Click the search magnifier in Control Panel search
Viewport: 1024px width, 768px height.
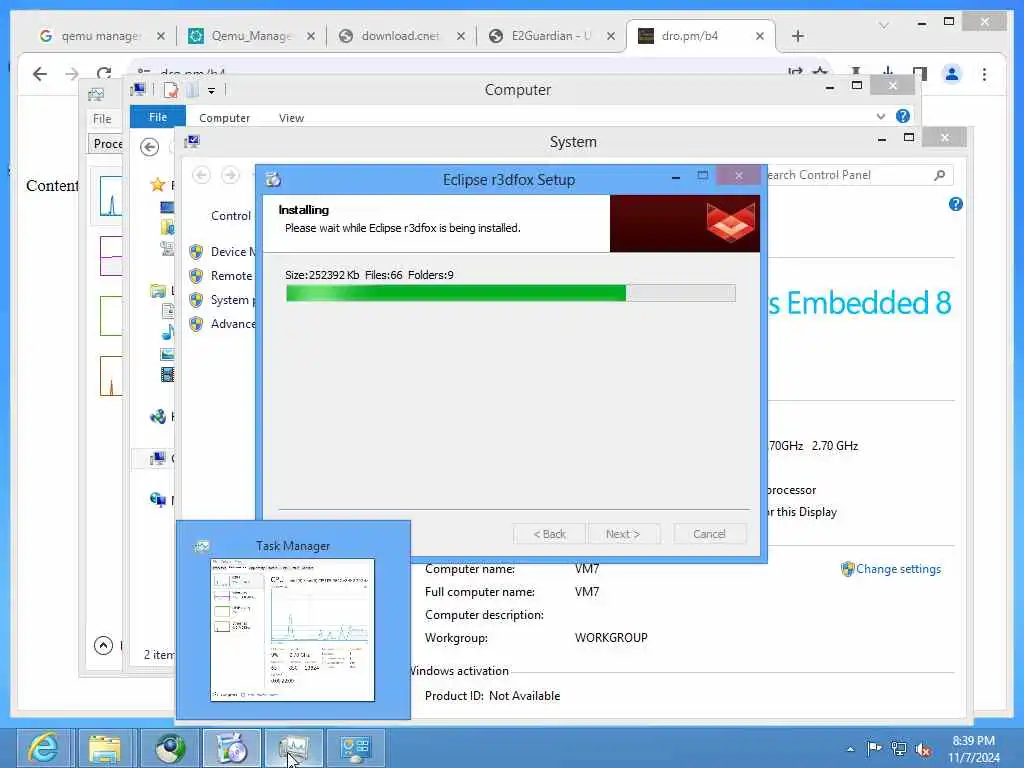[939, 175]
